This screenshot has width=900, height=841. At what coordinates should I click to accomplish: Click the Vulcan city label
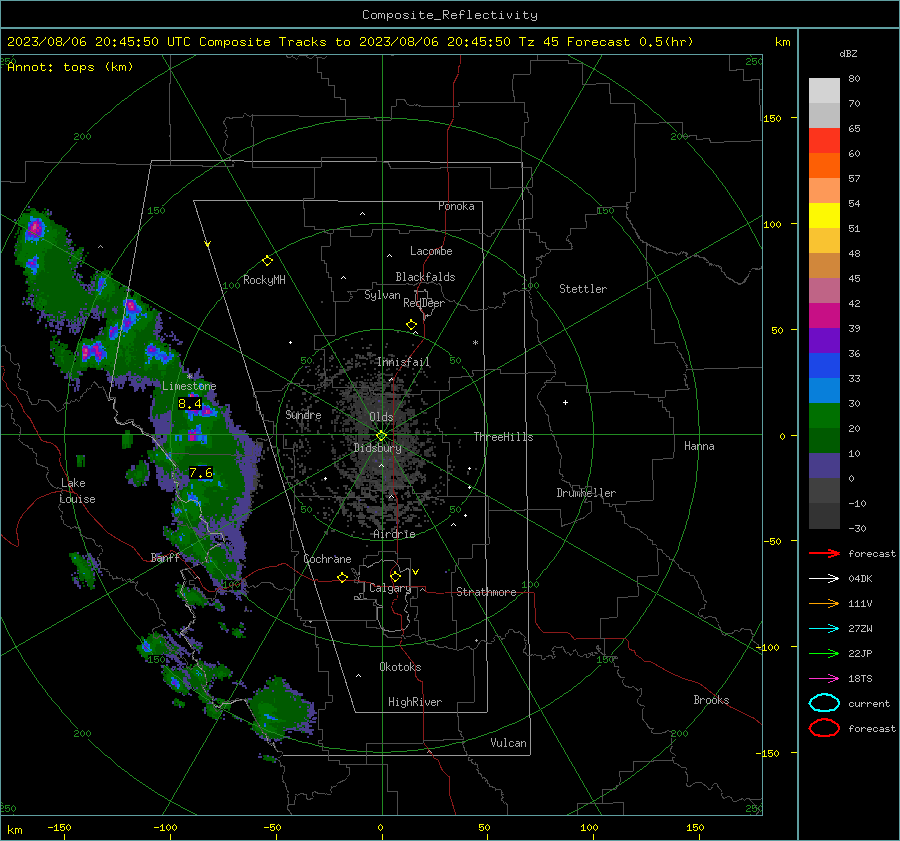509,743
